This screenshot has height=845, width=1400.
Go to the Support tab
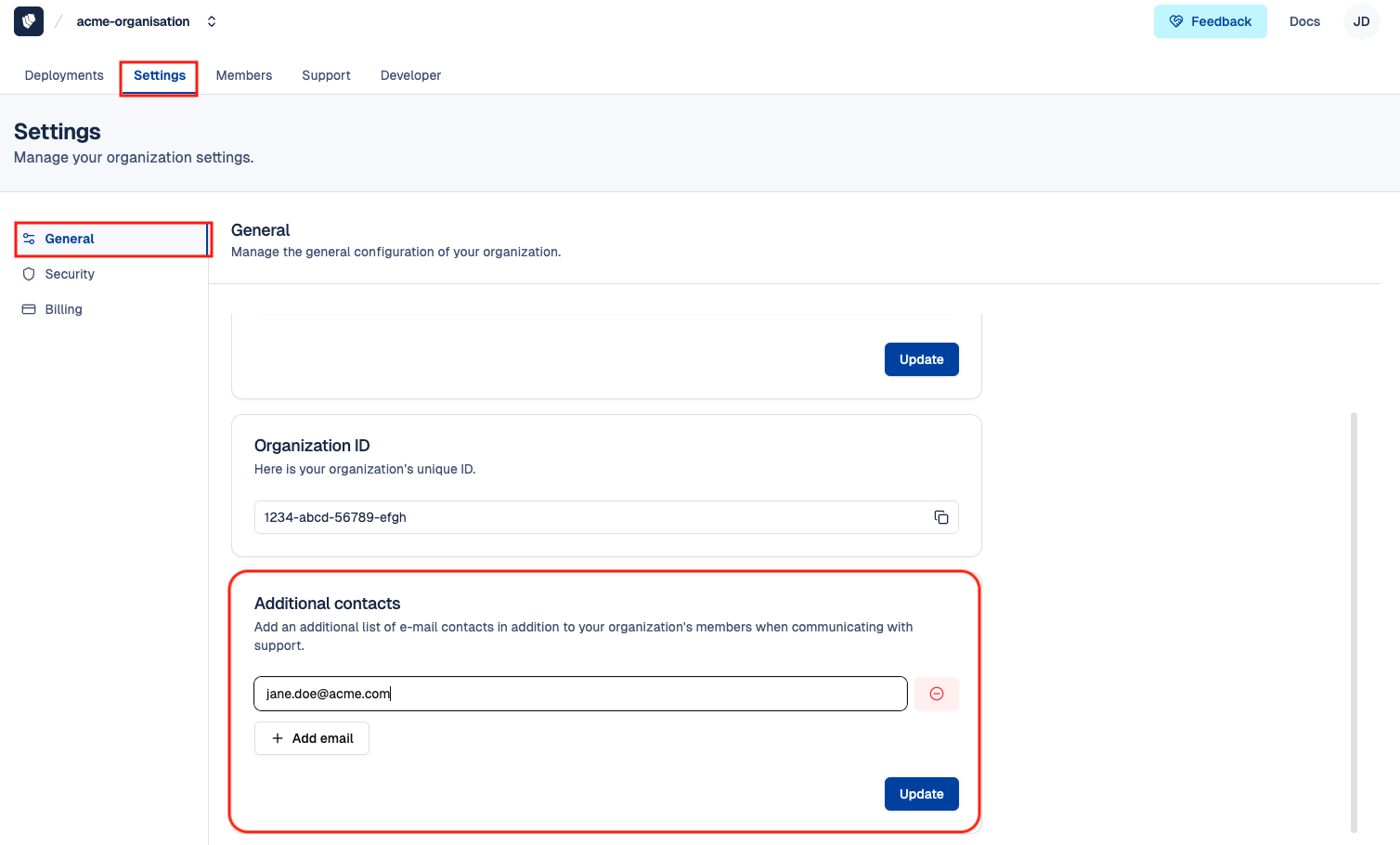click(326, 75)
